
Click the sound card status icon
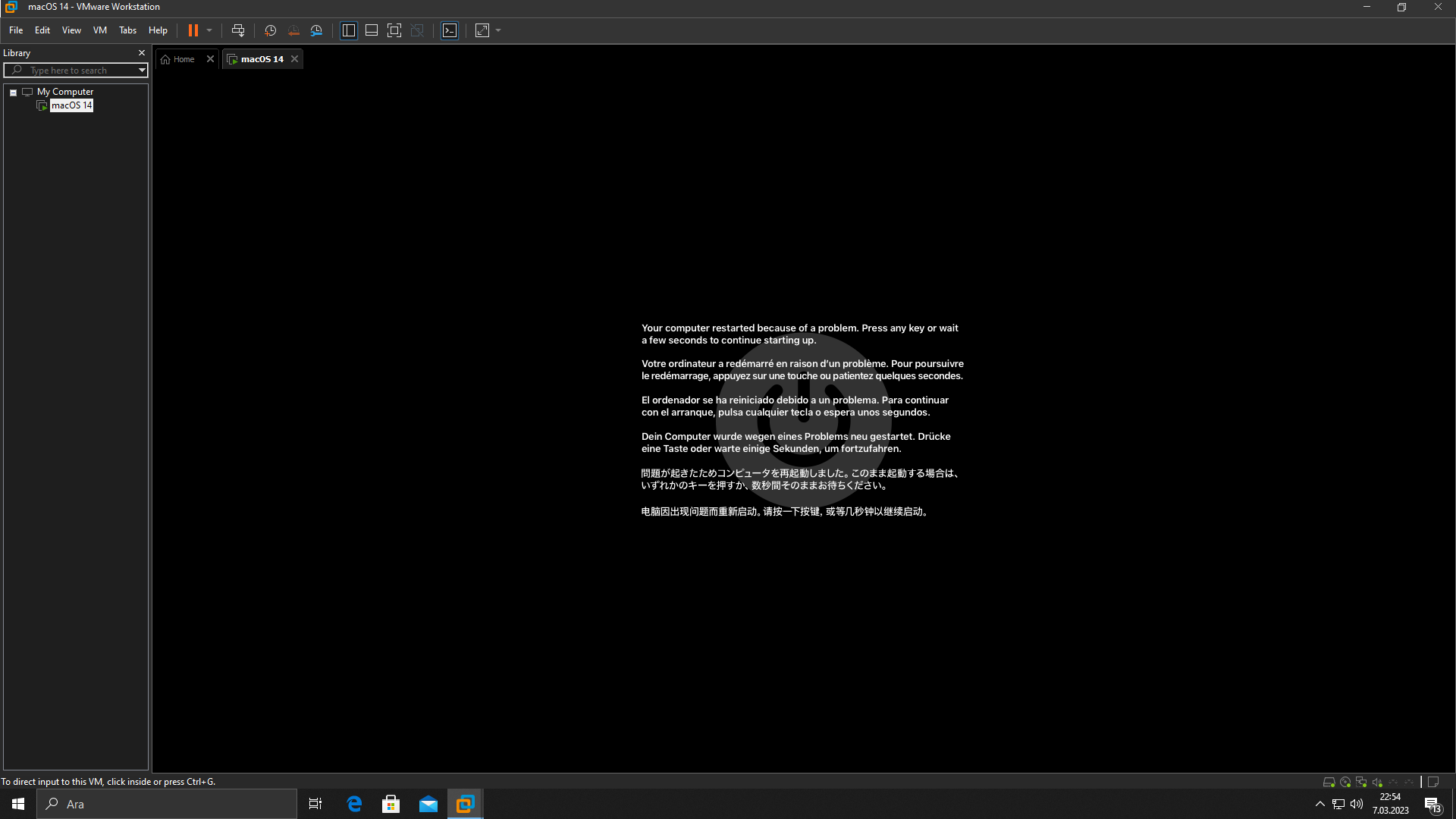1377,782
